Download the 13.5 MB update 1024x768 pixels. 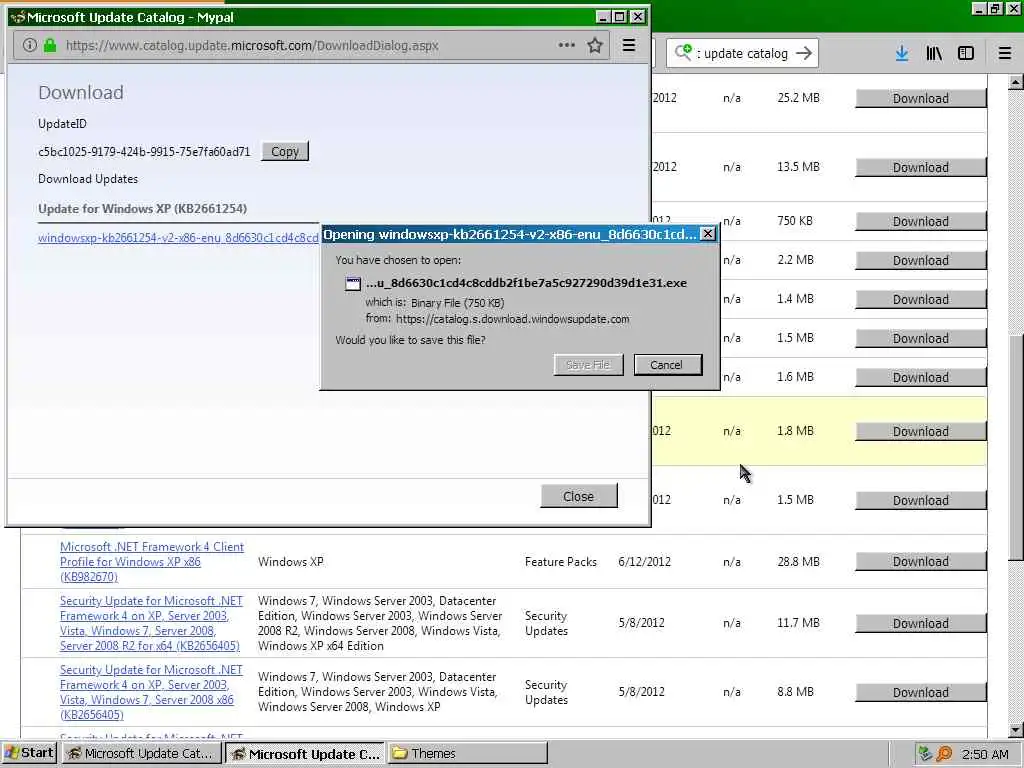(920, 168)
